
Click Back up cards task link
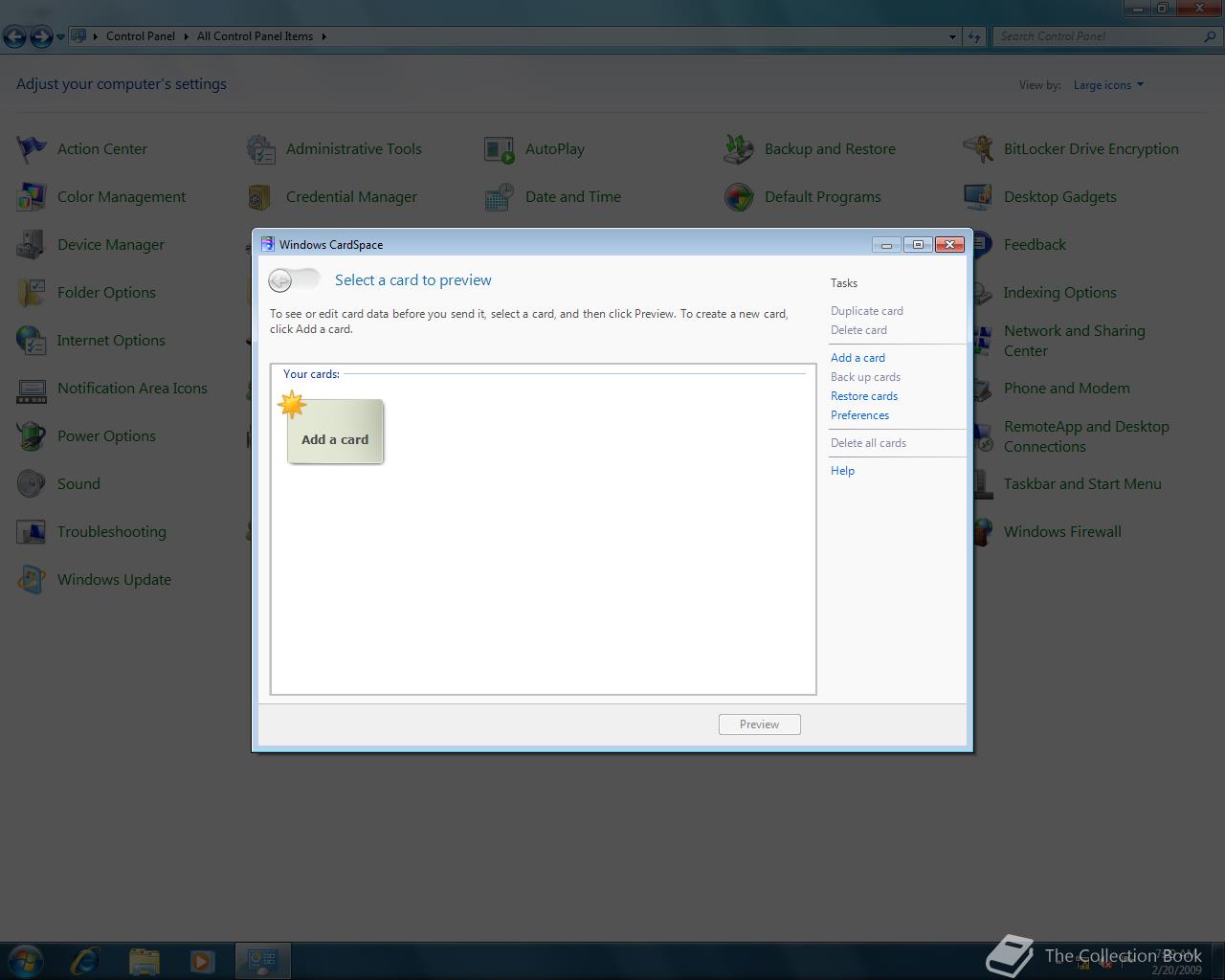pos(865,377)
